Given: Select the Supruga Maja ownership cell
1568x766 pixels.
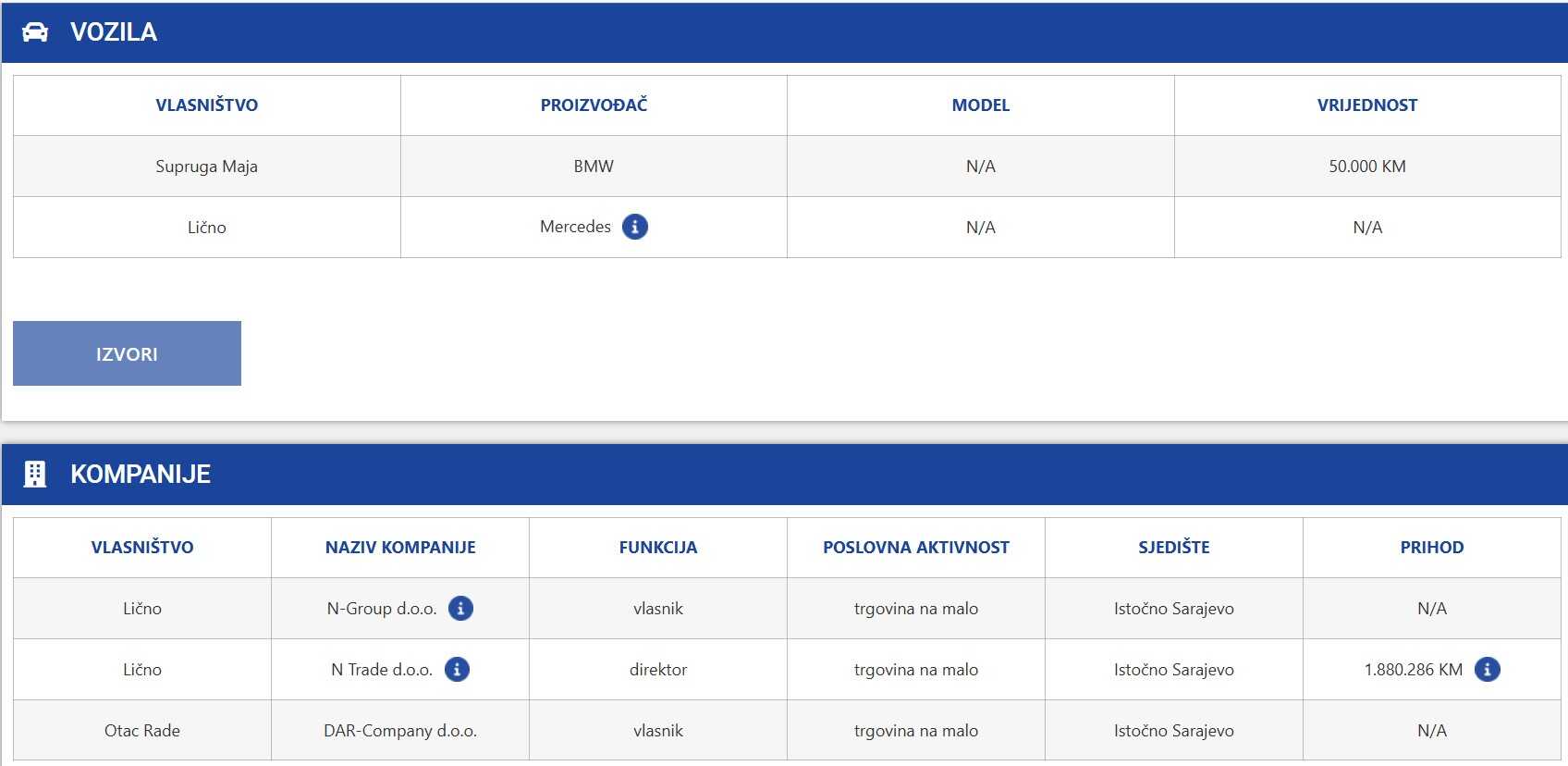Looking at the screenshot, I should click(206, 167).
